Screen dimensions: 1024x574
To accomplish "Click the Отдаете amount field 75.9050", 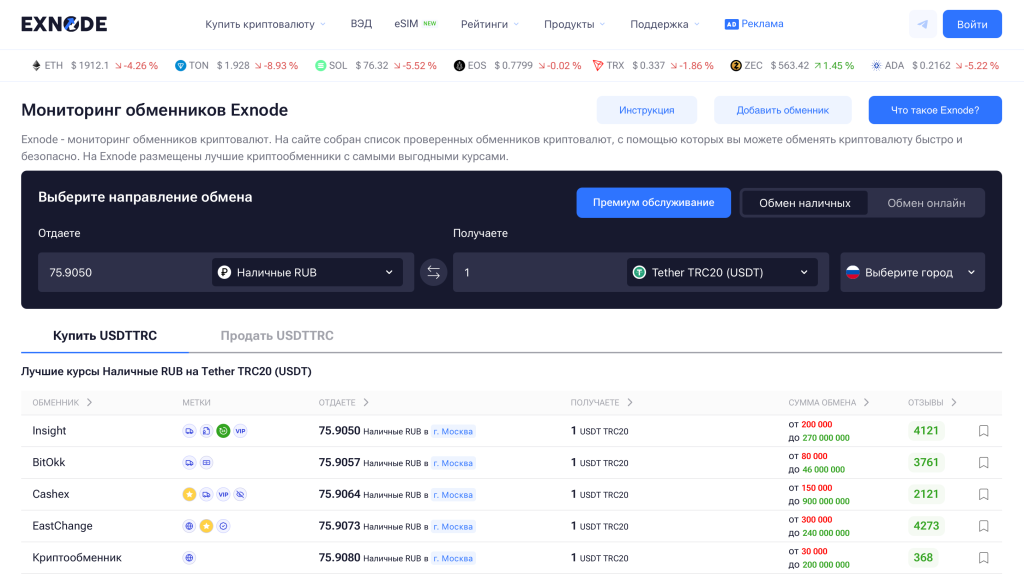I will point(124,272).
